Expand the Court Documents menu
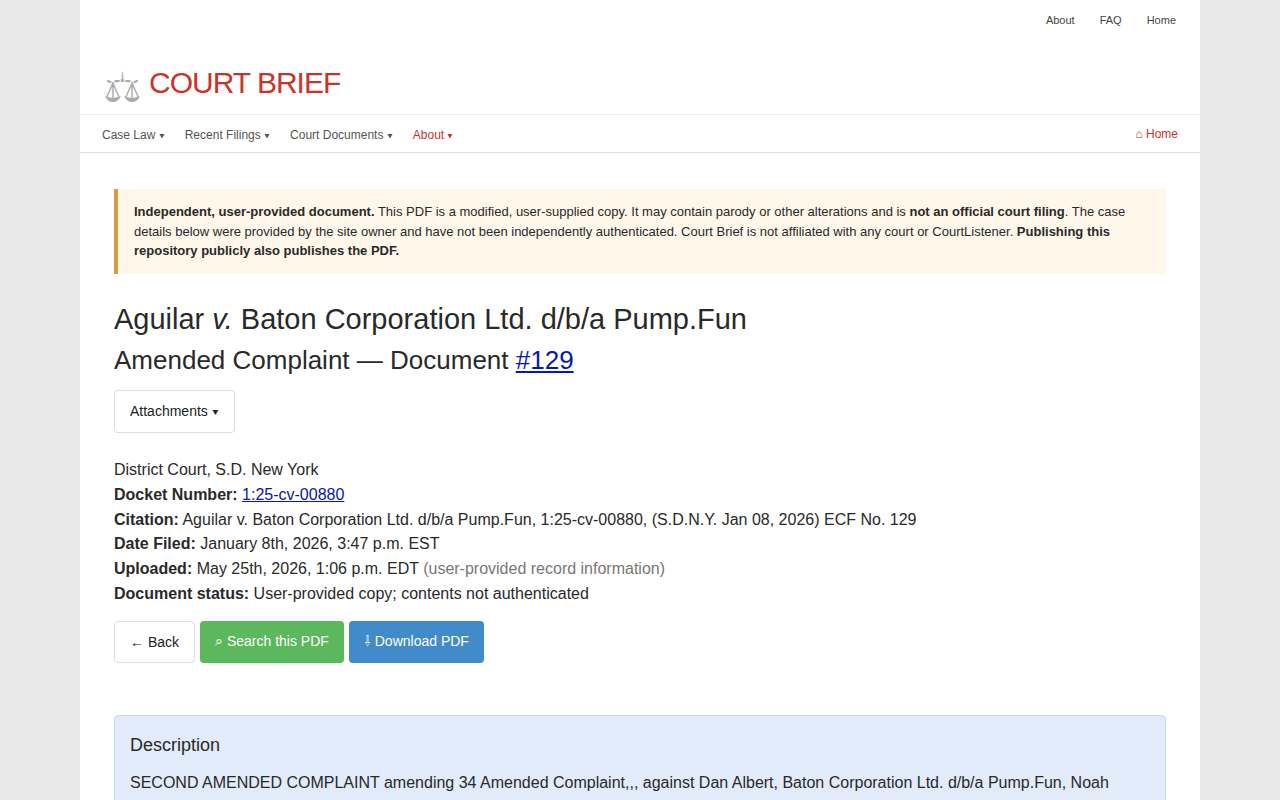Viewport: 1280px width, 800px height. coord(341,135)
